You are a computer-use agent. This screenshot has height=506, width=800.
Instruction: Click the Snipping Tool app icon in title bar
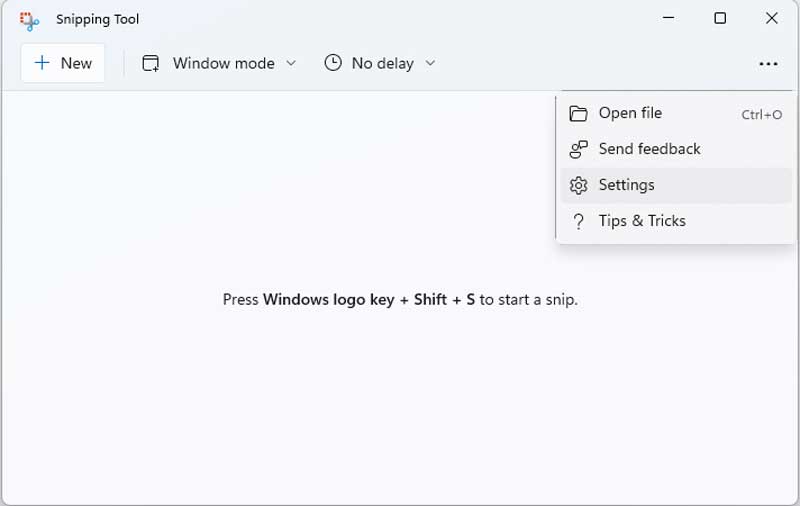point(29,20)
